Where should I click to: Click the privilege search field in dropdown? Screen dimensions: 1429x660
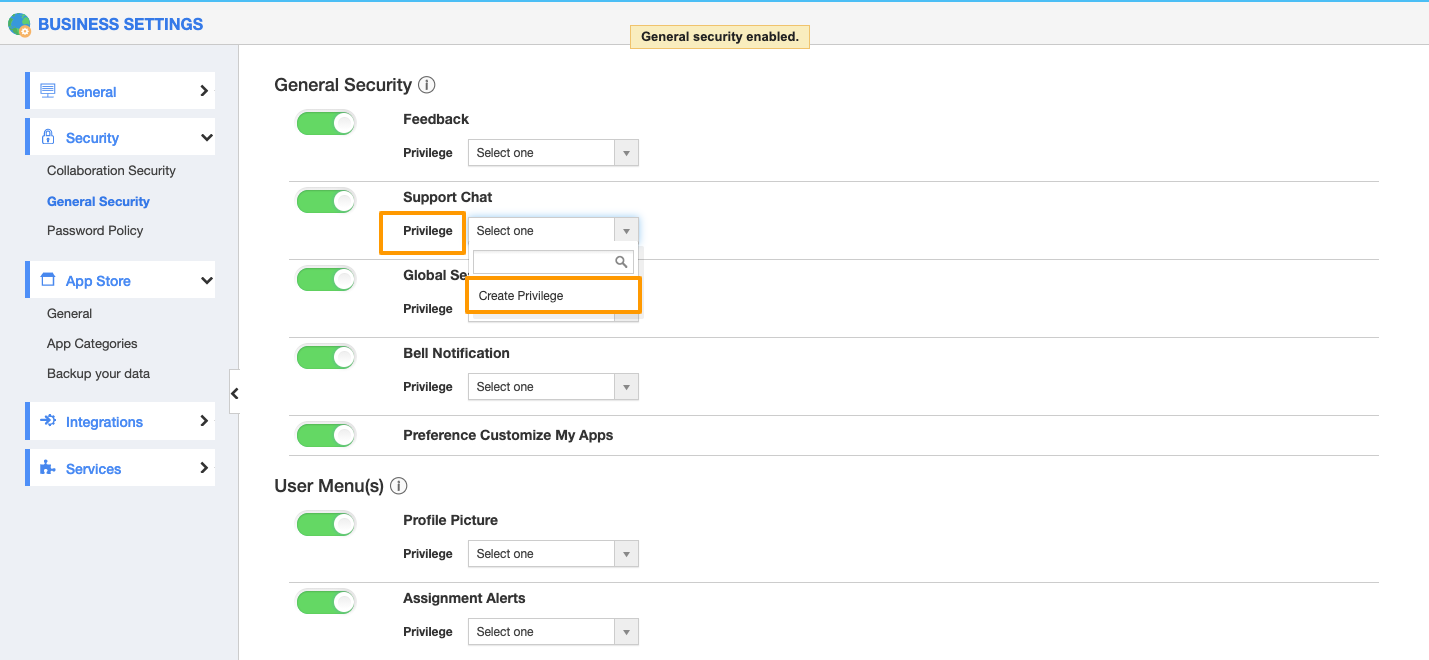tap(544, 262)
